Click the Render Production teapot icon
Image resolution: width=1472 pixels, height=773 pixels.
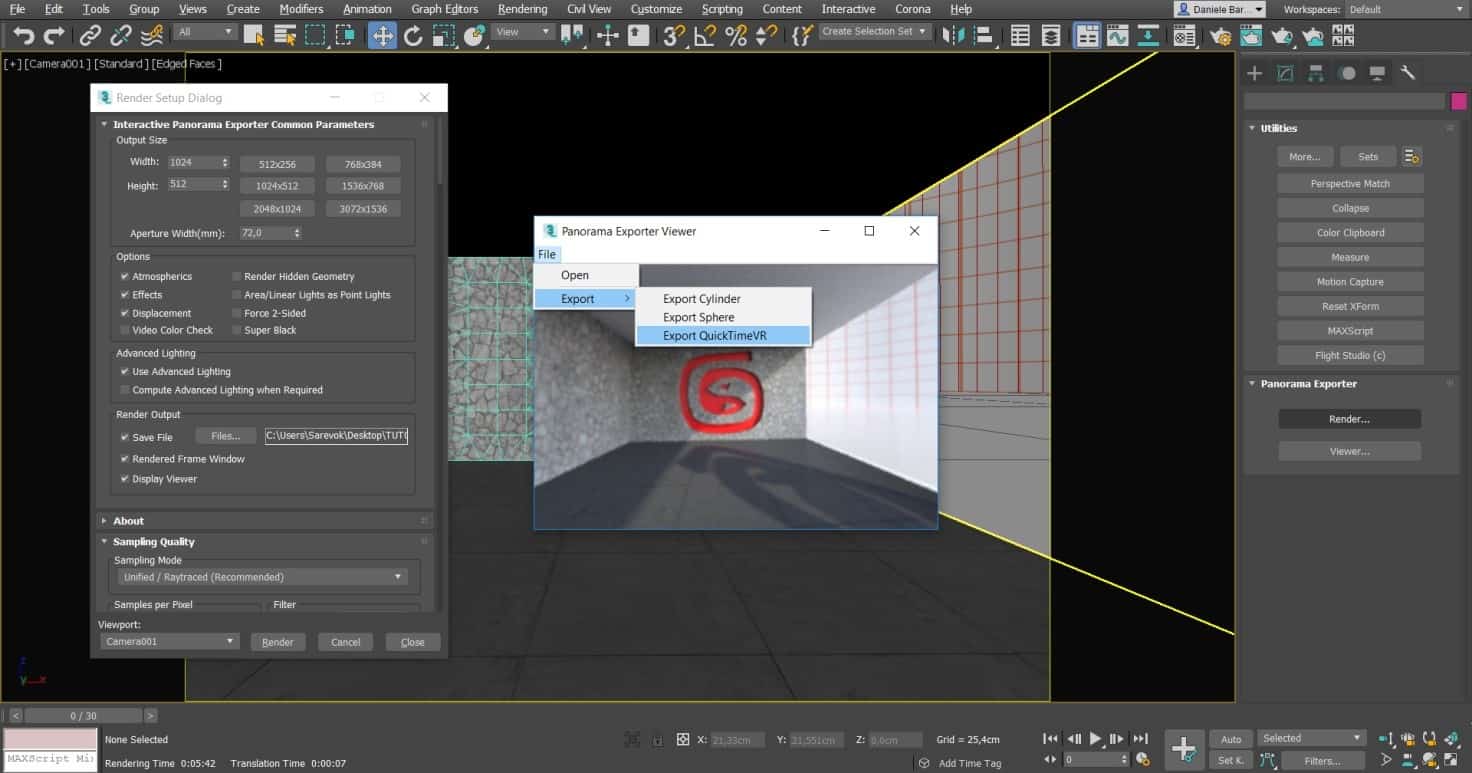1283,35
